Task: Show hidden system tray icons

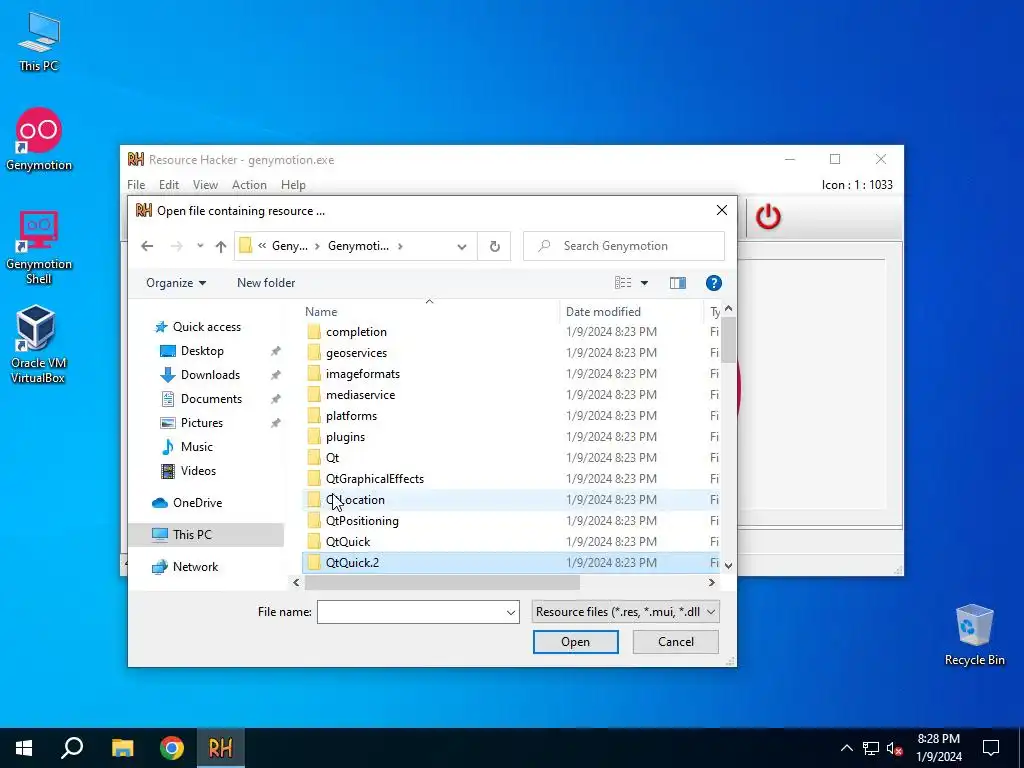Action: (x=846, y=748)
